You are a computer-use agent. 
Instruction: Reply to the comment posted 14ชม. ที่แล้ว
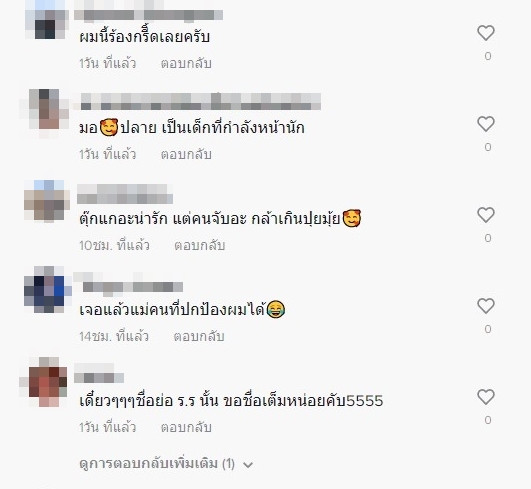tap(199, 336)
